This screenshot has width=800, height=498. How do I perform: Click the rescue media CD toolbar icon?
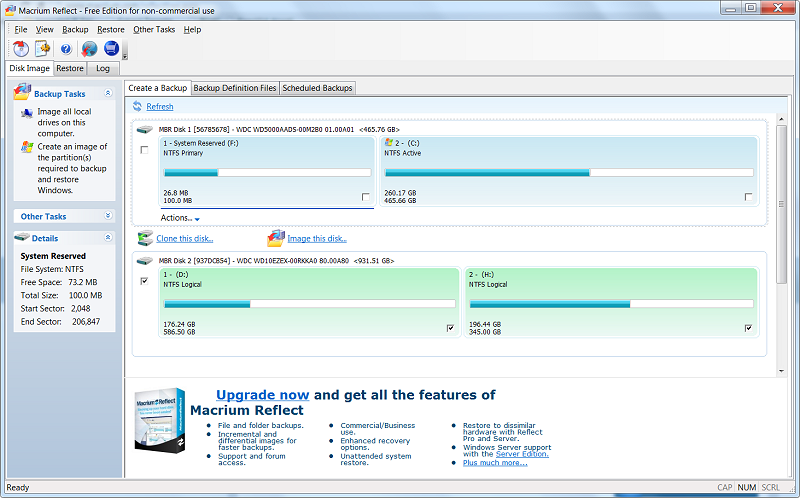click(x=20, y=48)
